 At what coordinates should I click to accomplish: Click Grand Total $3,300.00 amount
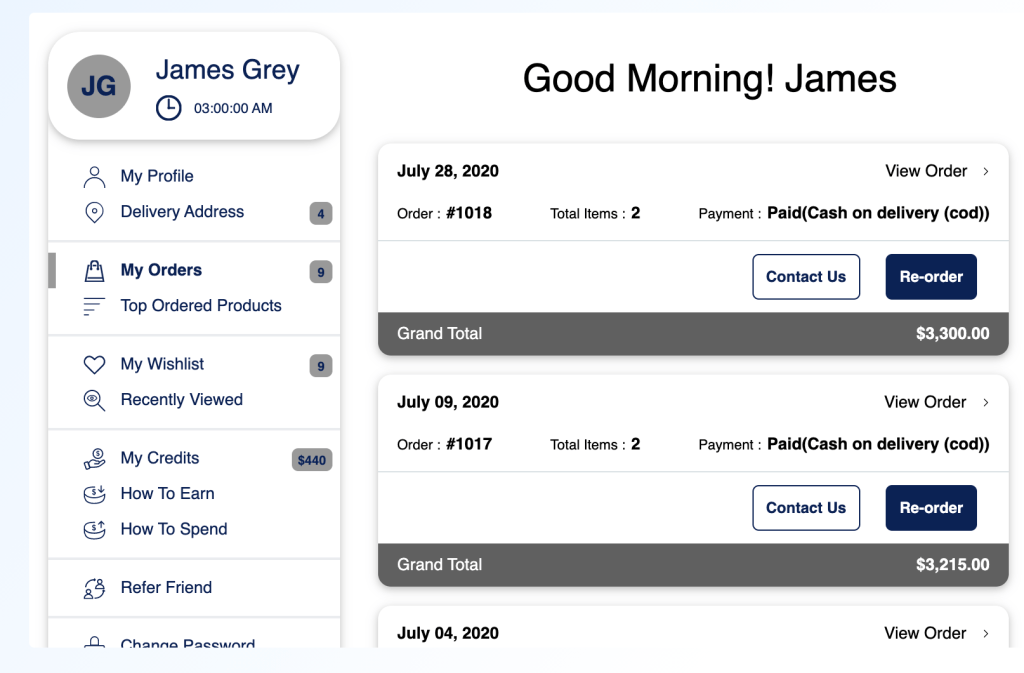[x=953, y=334]
